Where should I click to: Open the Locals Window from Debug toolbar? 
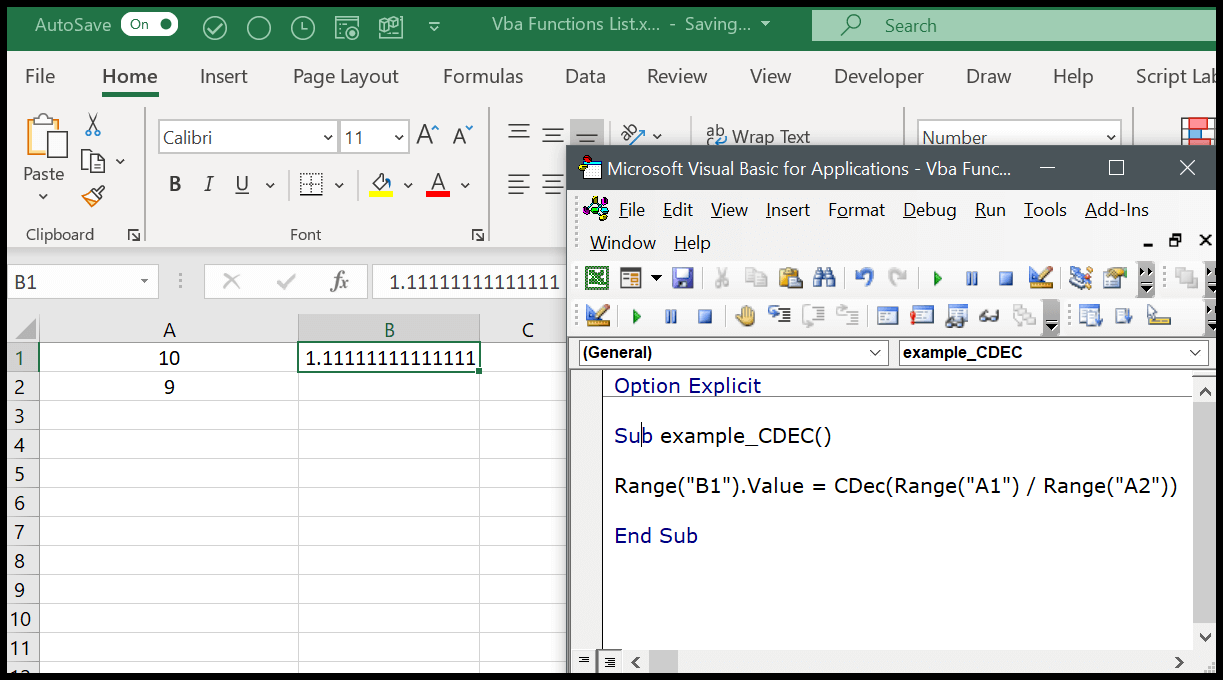click(887, 316)
